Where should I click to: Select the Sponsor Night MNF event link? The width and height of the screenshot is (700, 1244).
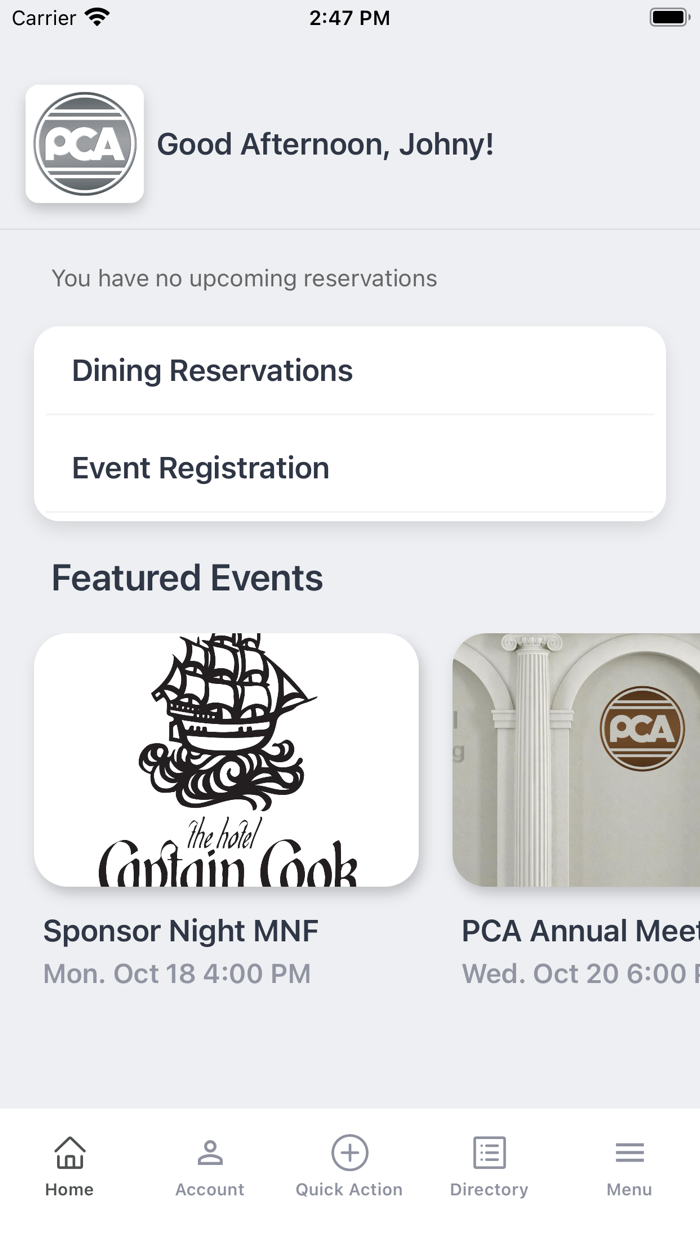[x=180, y=930]
